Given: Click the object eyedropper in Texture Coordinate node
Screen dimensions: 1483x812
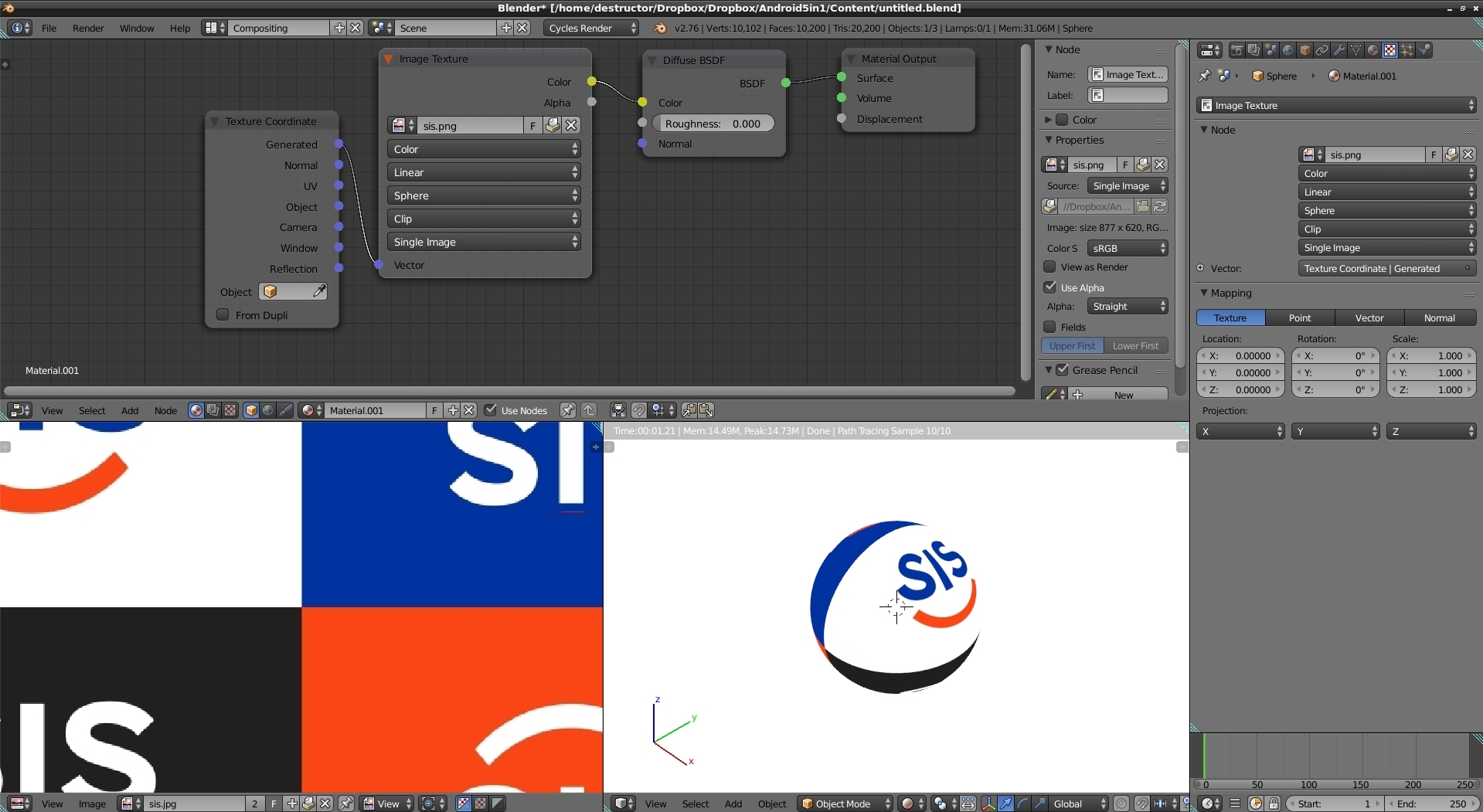Looking at the screenshot, I should [318, 291].
